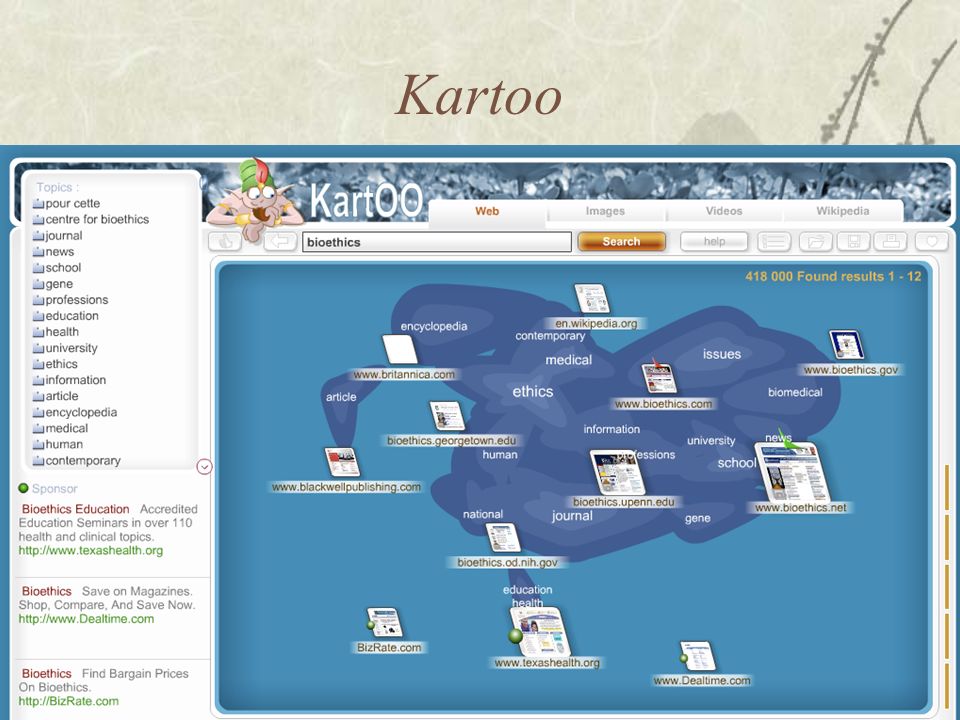The height and width of the screenshot is (720, 960).
Task: Select the 'school' topic folder
Action: point(57,268)
